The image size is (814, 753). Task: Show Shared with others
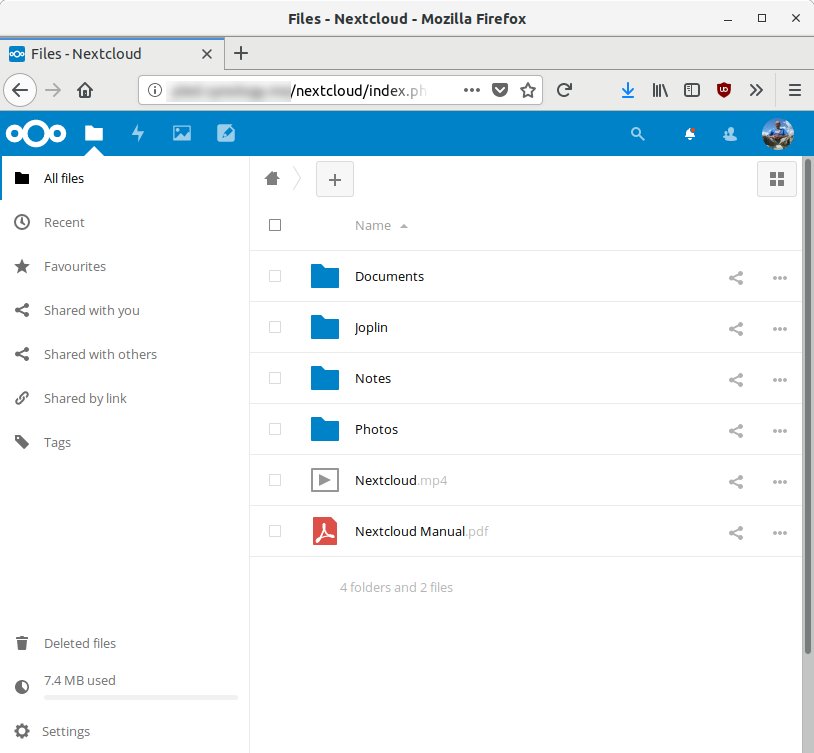coord(125,355)
